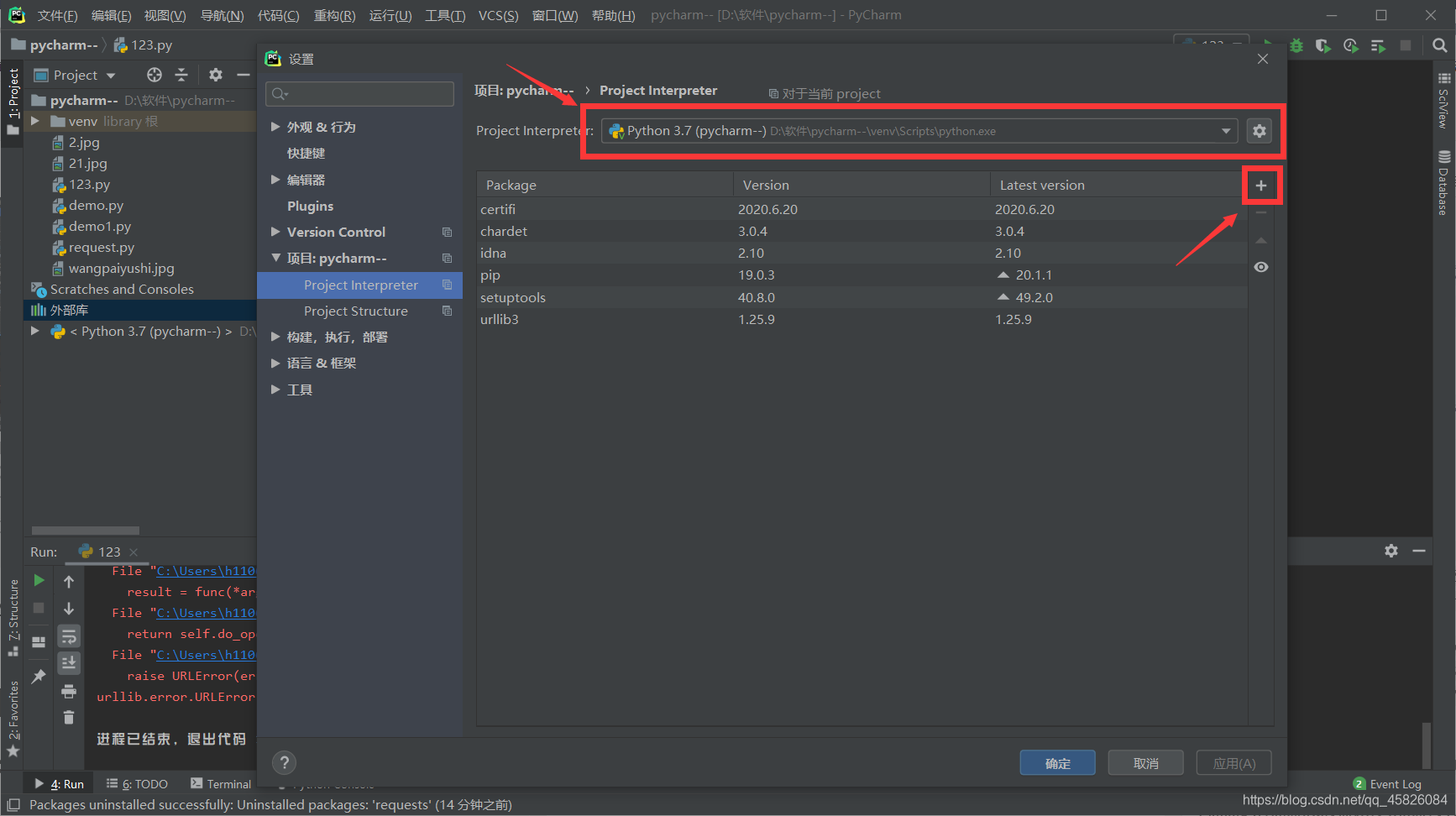Click Run with Coverage shield icon

[1323, 45]
